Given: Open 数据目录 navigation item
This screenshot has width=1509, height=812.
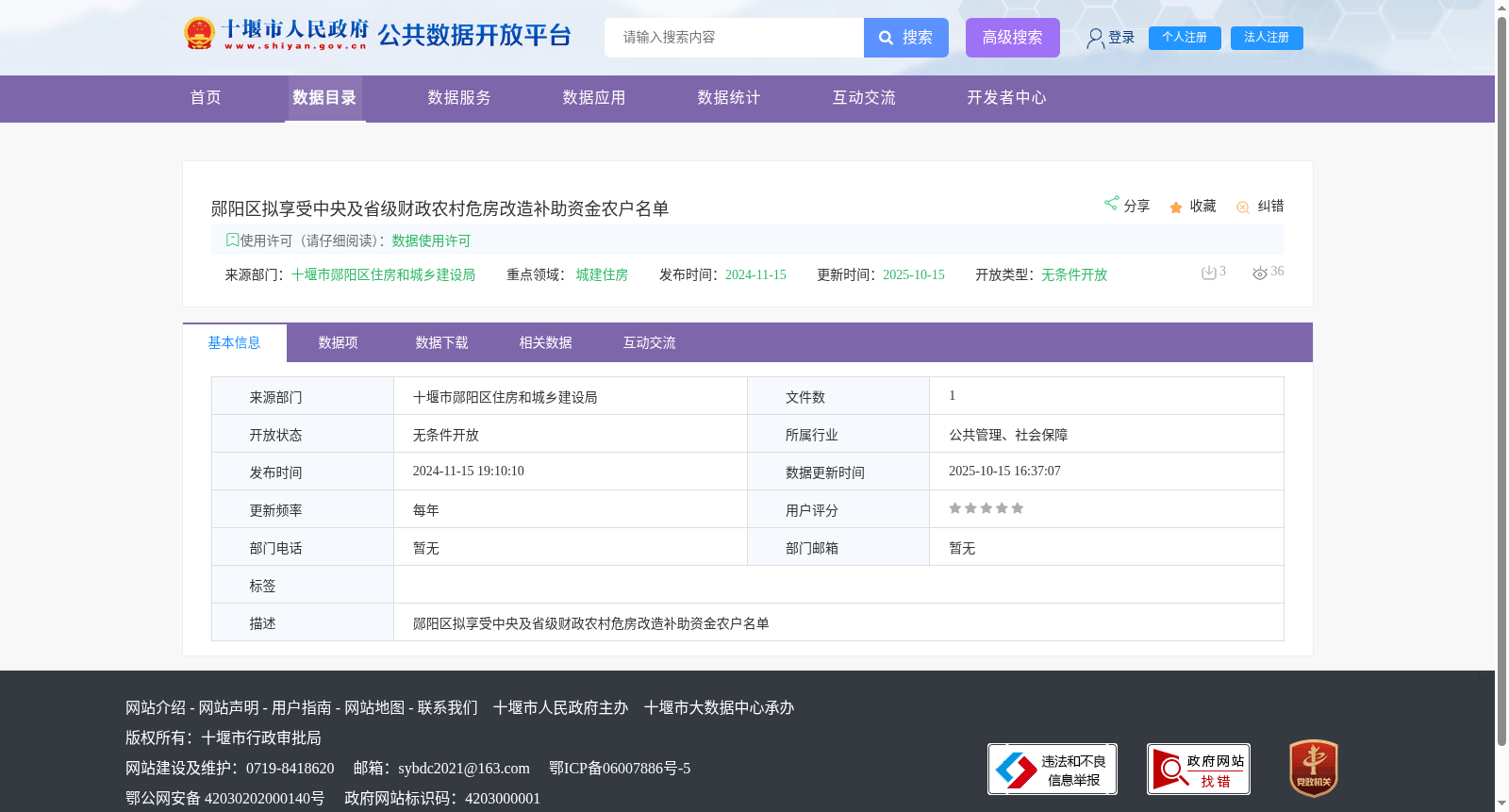Looking at the screenshot, I should coord(324,98).
